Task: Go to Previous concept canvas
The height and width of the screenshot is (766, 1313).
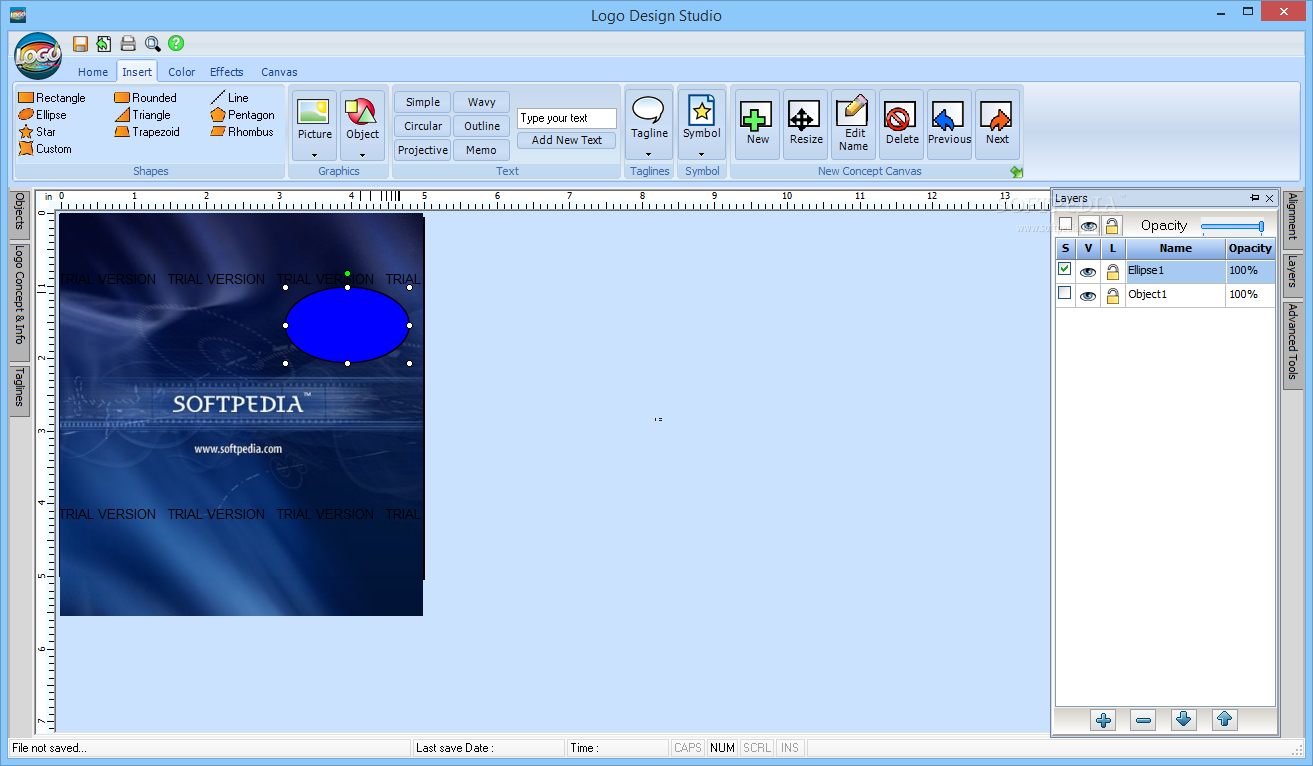Action: 949,125
